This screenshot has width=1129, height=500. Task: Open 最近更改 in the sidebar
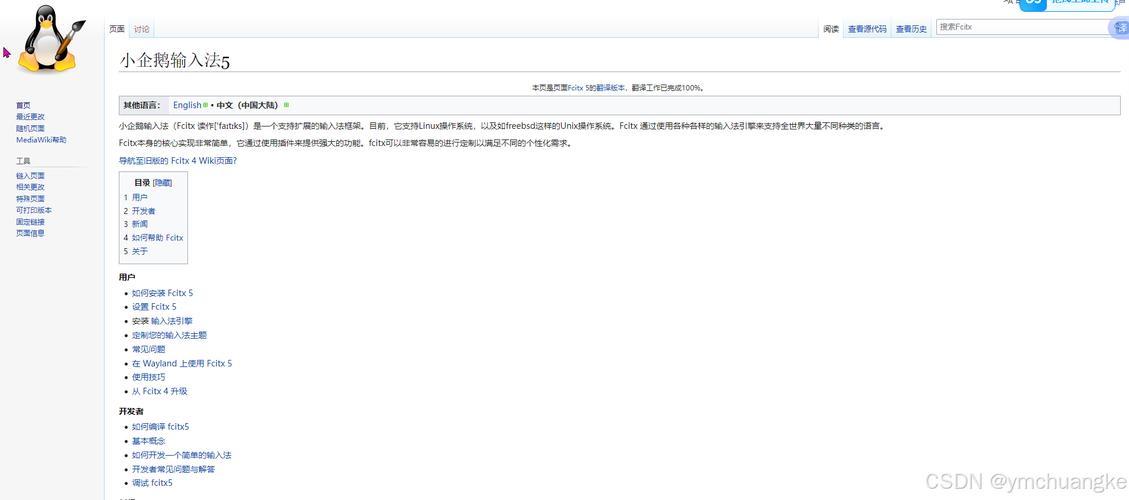[x=30, y=117]
